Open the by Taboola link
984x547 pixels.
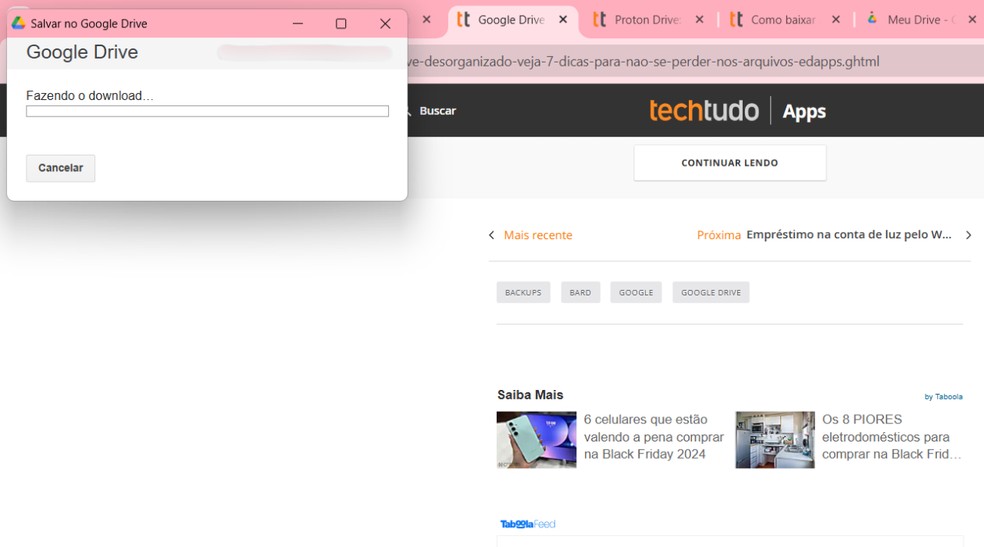[x=943, y=396]
